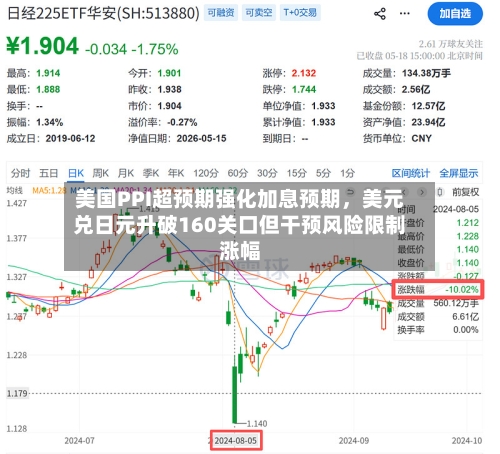Click the 1.179 y-axis price label
500x454 pixels.
pos(17,393)
